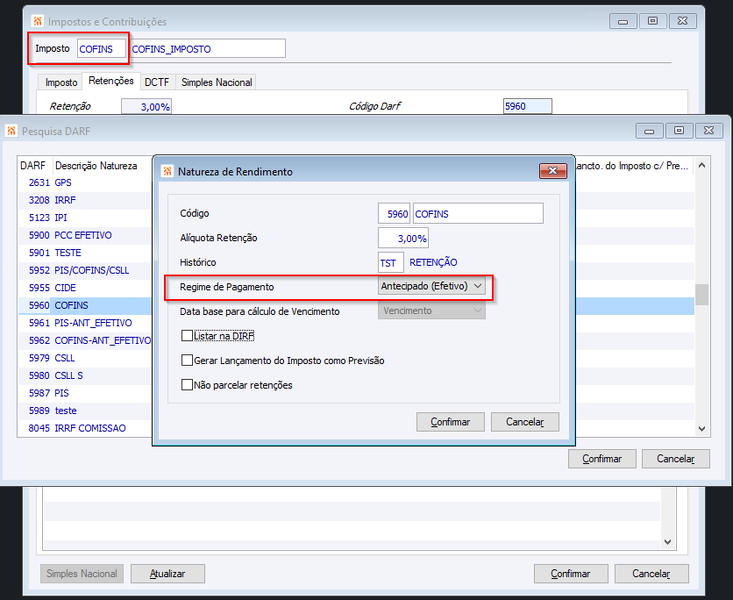Click the Atualizar button
The width and height of the screenshot is (733, 600).
(x=167, y=573)
